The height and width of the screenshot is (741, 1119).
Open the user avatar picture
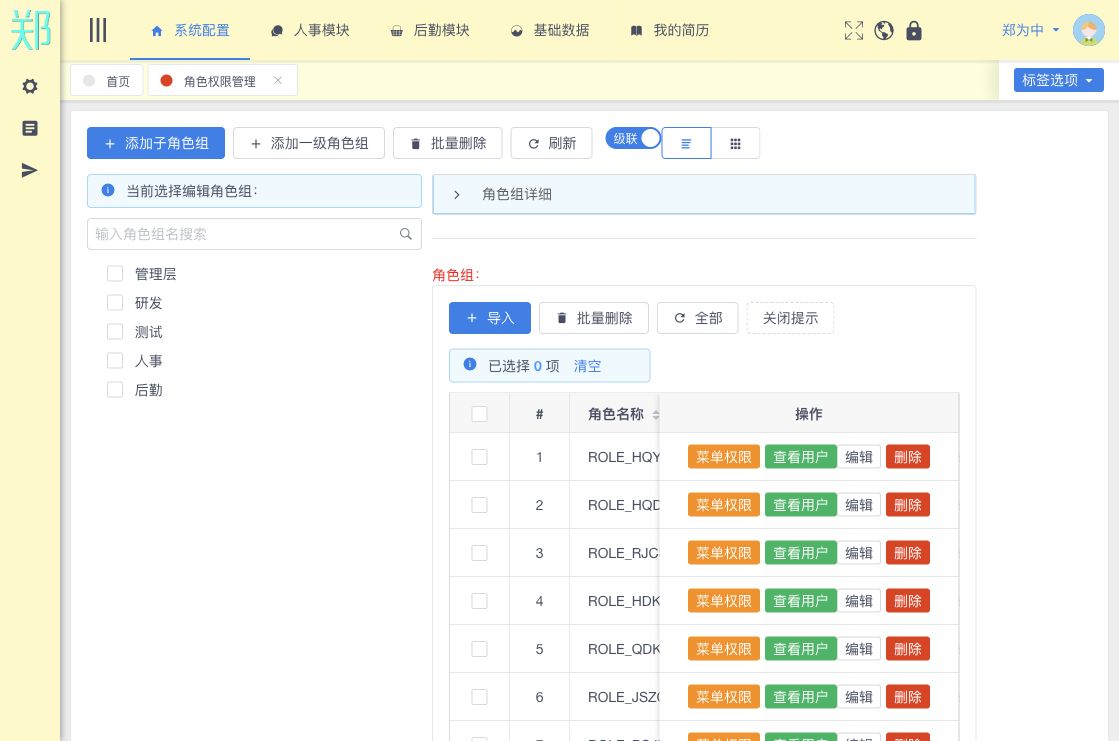(1088, 31)
